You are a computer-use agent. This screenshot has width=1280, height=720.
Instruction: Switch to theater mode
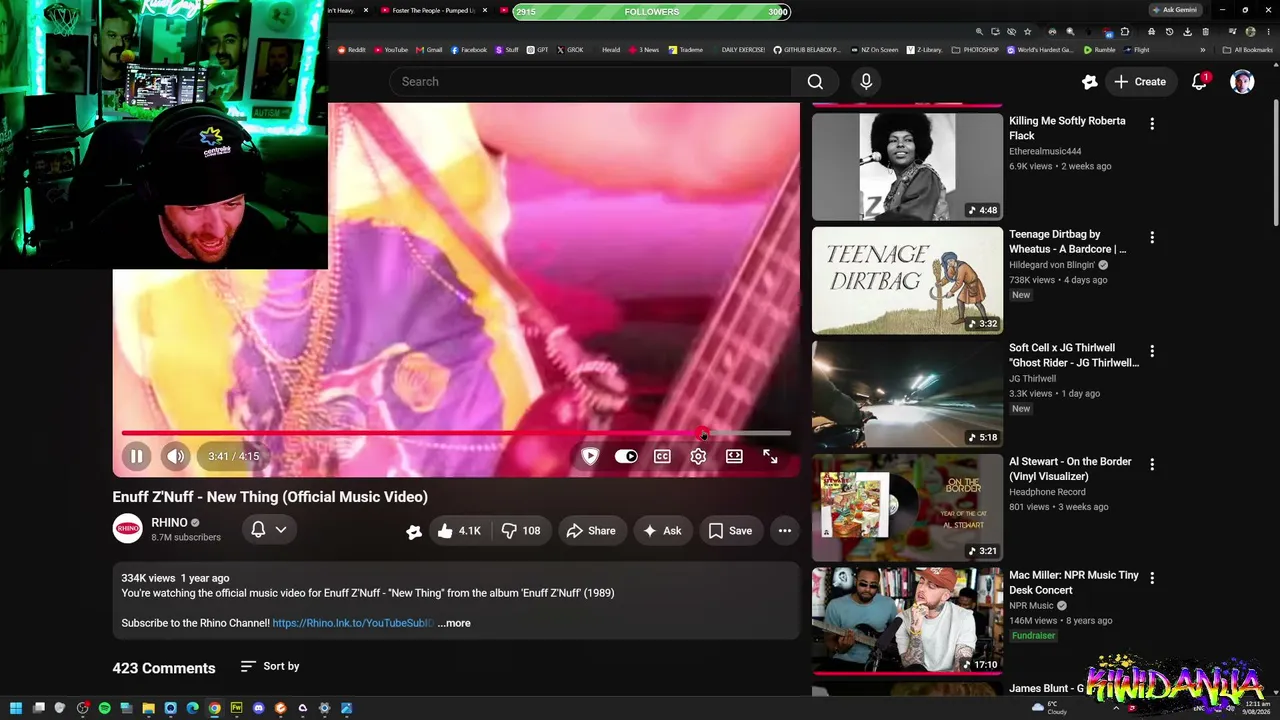734,457
